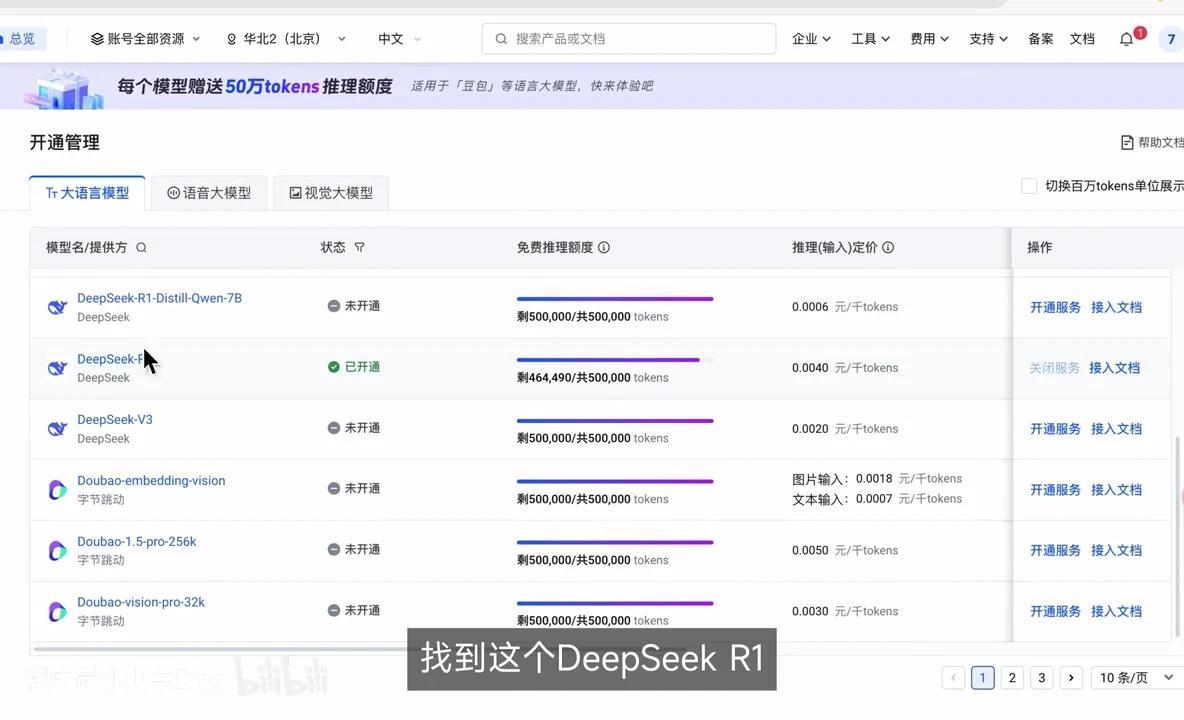Screen dimensions: 1184x720
Task: Click info icon next to 推理(输入)定价
Action: point(888,248)
